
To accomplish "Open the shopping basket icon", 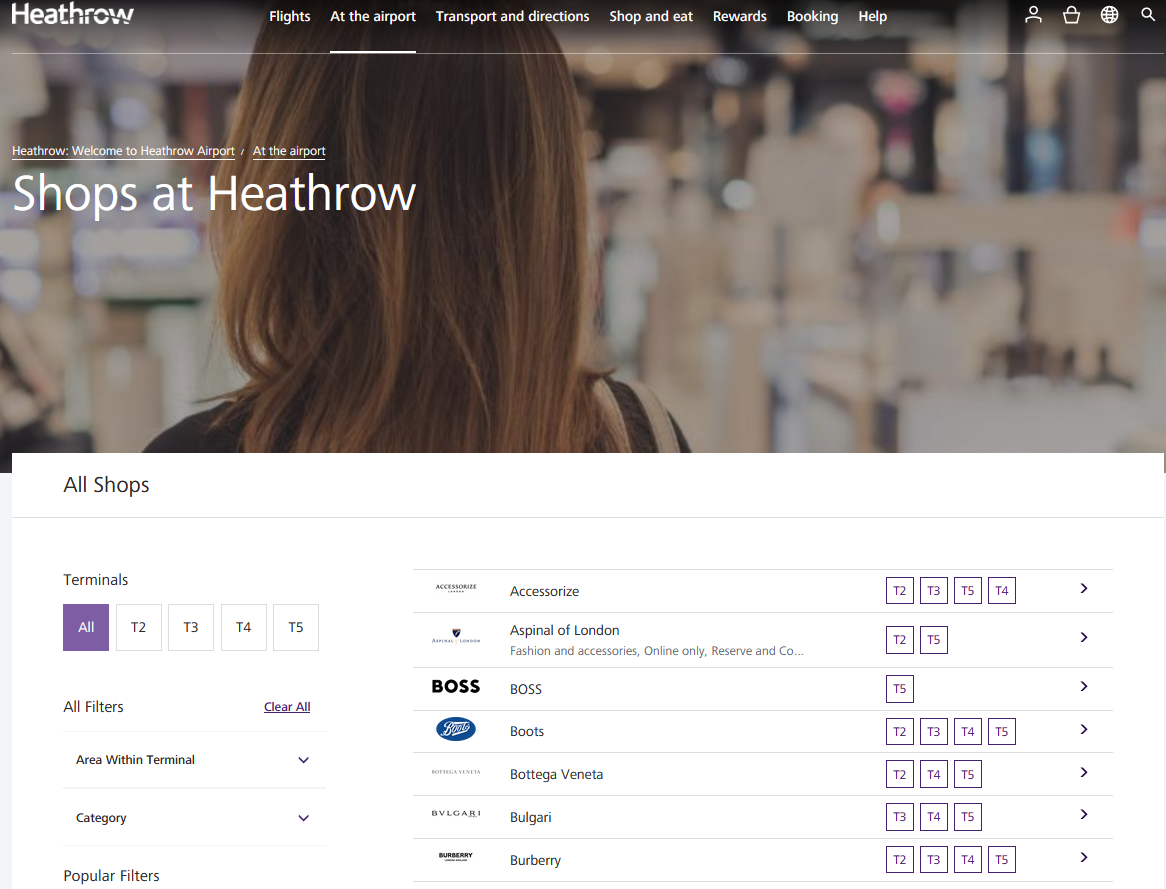I will (x=1072, y=15).
